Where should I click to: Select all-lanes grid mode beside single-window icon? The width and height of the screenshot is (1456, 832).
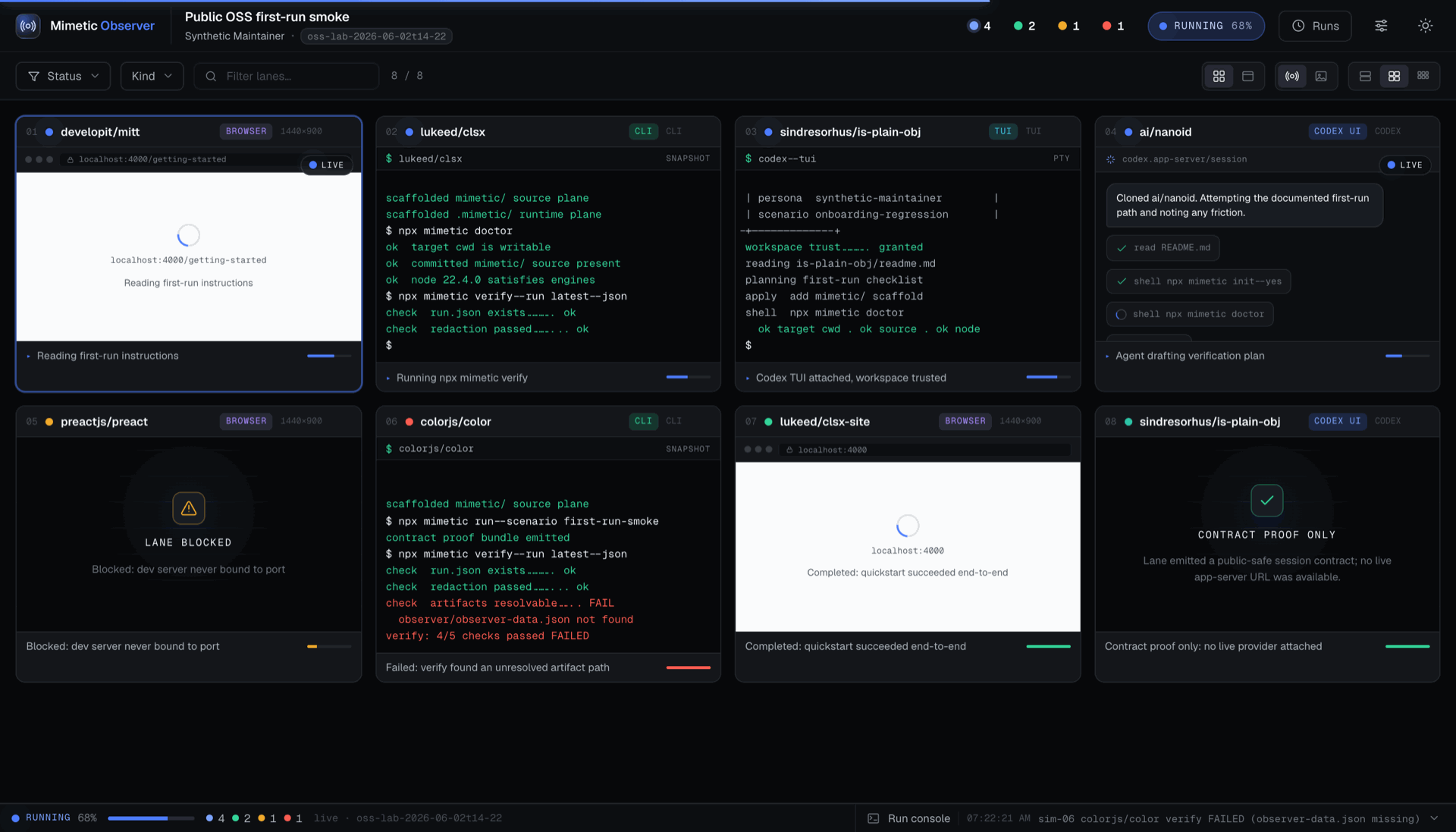1219,76
